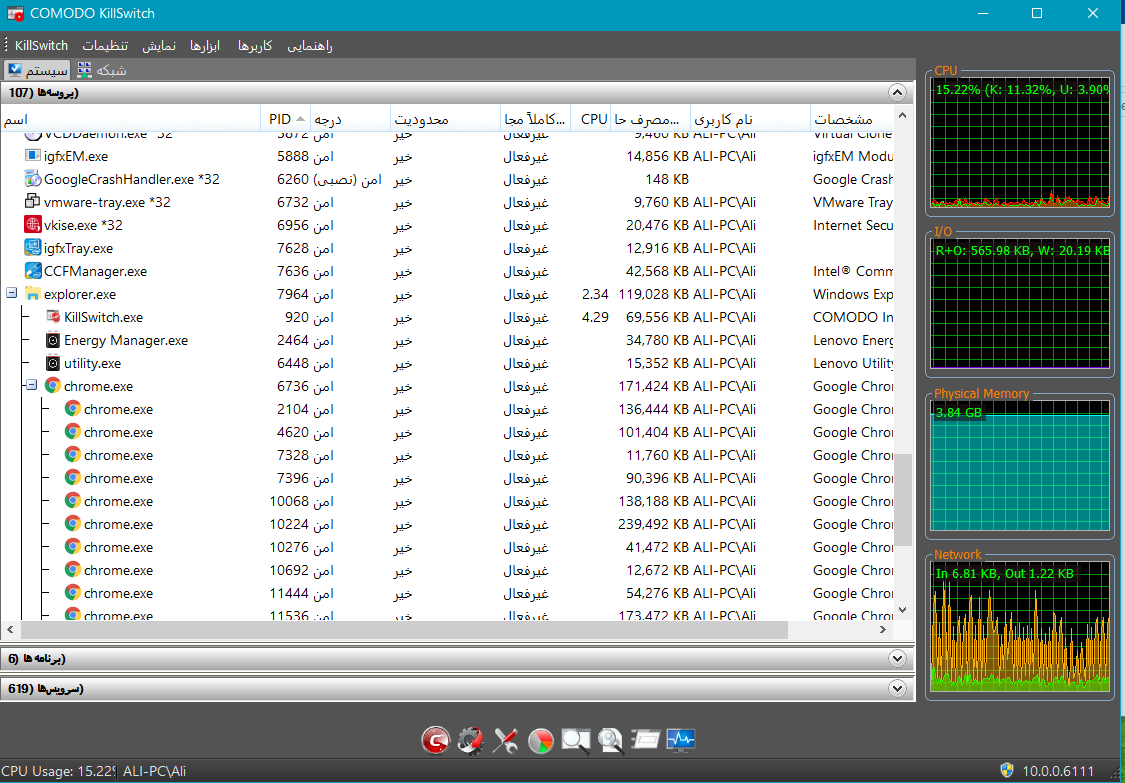Click the stacked folder window toolbar icon
Image resolution: width=1125 pixels, height=783 pixels.
[646, 740]
